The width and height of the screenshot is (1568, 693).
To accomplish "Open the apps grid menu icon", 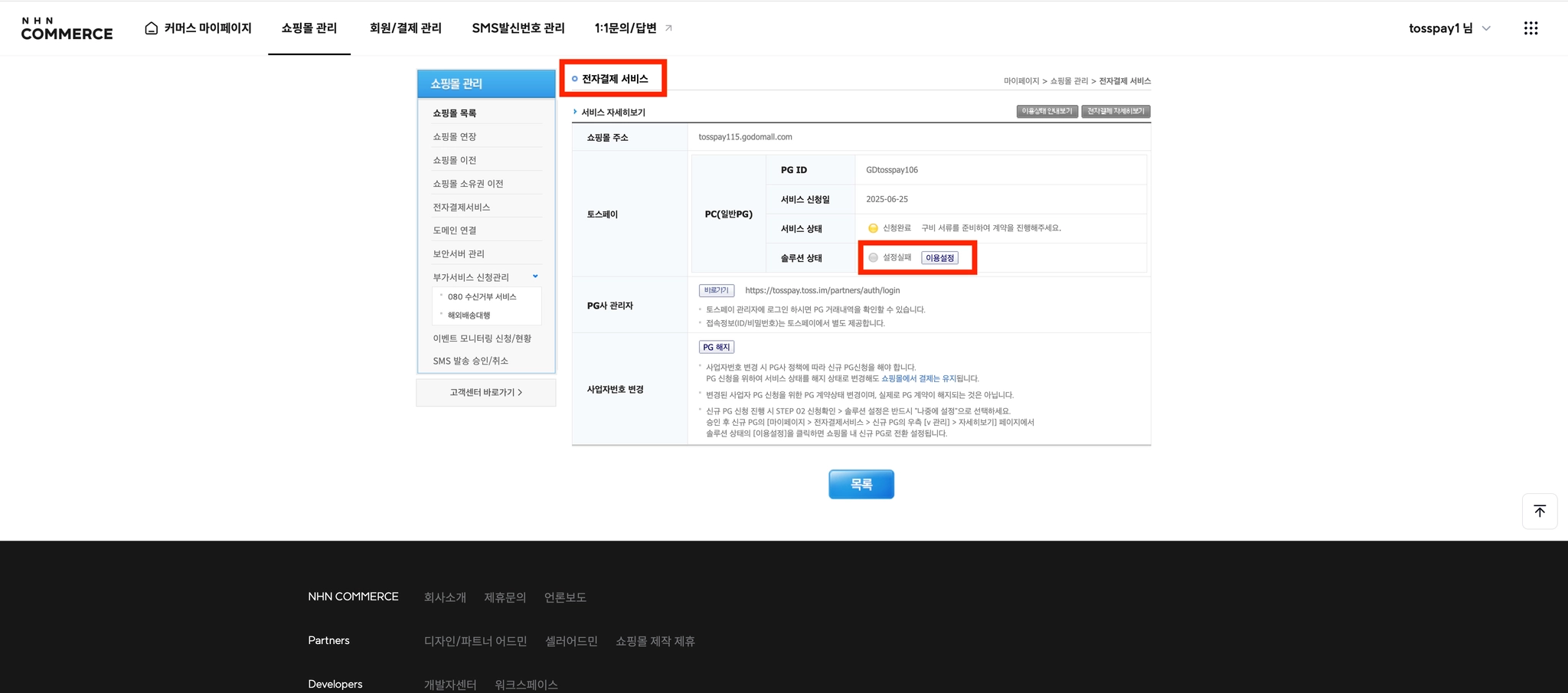I will pos(1530,28).
